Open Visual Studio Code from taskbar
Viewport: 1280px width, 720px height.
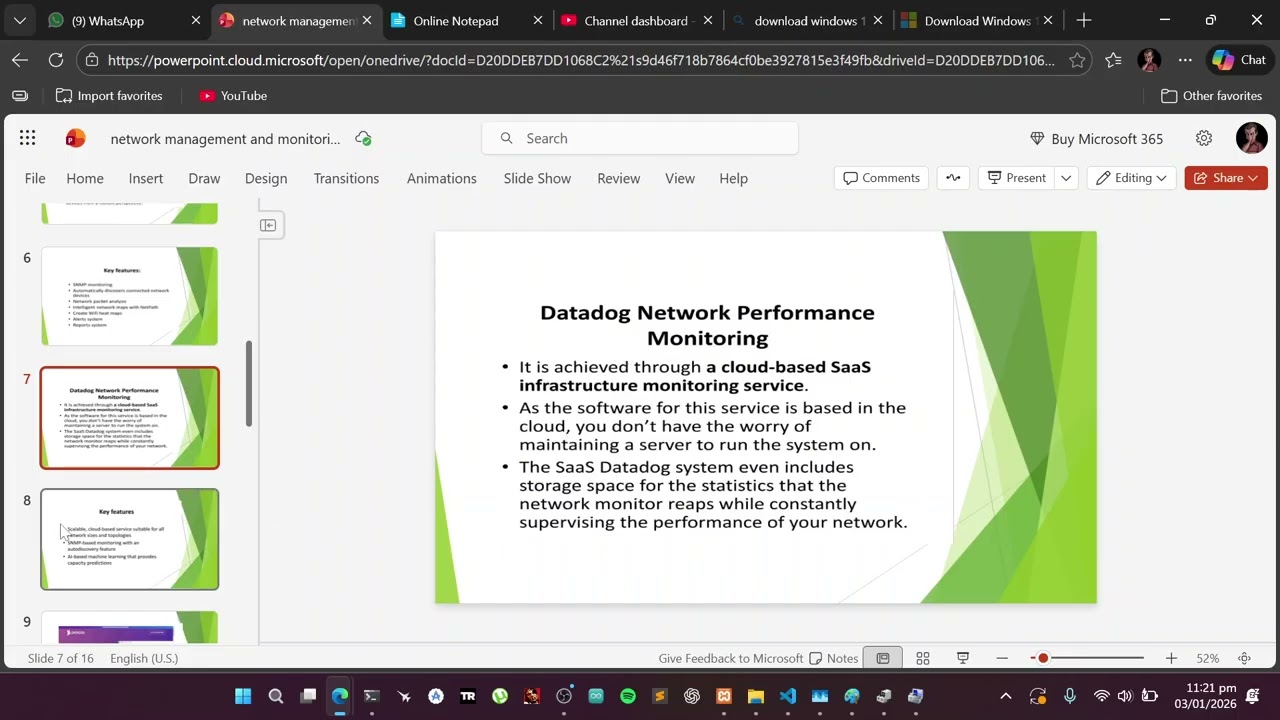point(788,696)
